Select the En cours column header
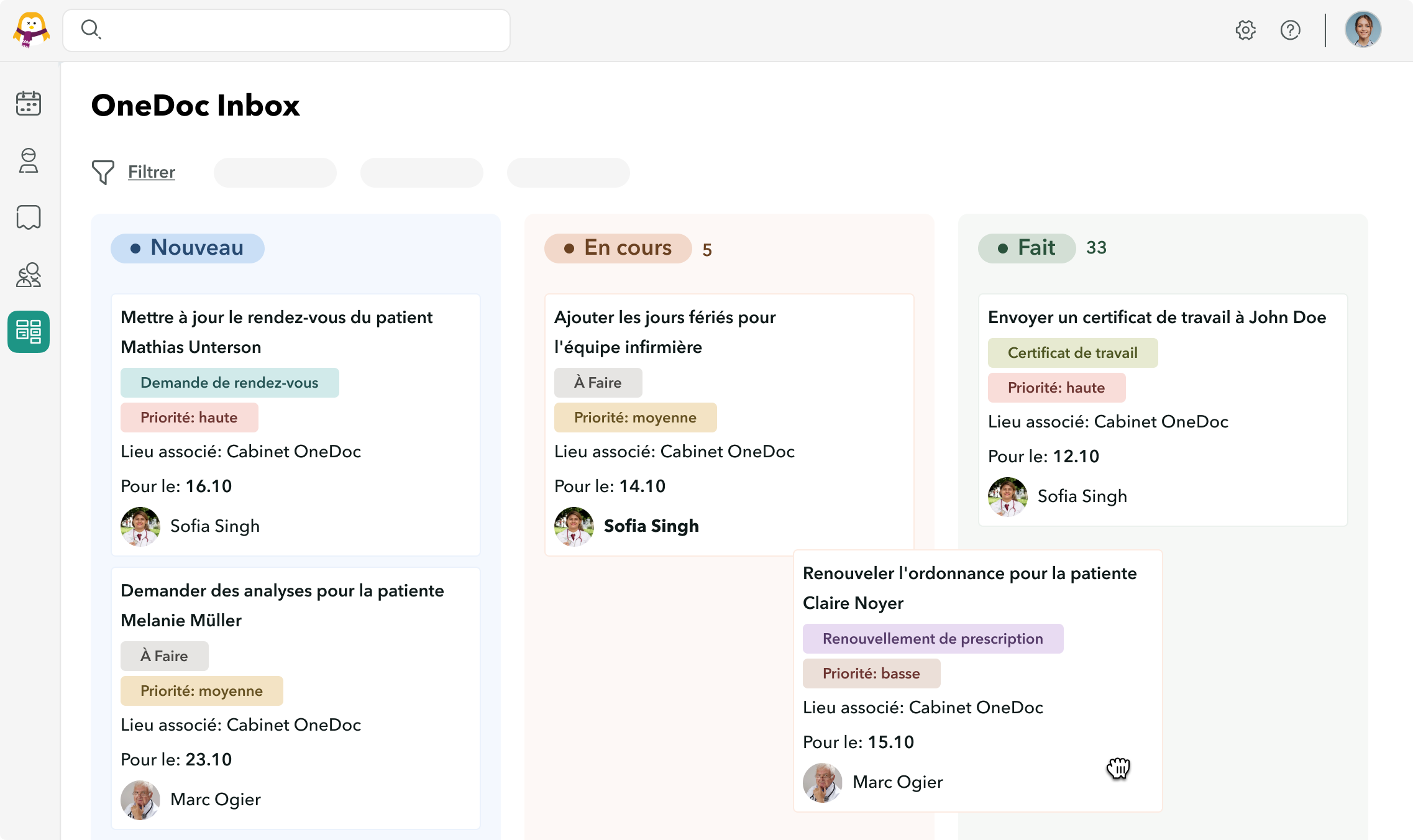This screenshot has height=840, width=1413. click(618, 248)
